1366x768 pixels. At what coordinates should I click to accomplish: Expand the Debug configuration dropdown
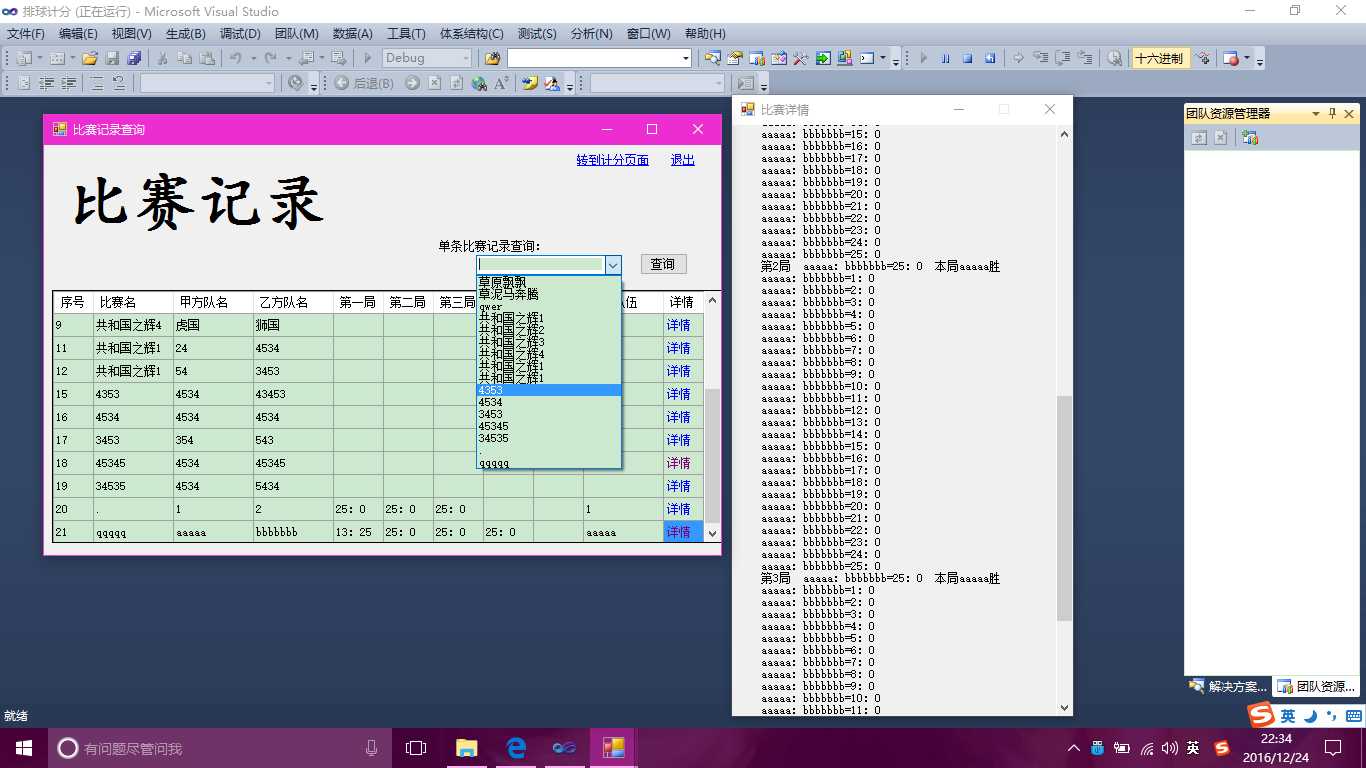(465, 58)
